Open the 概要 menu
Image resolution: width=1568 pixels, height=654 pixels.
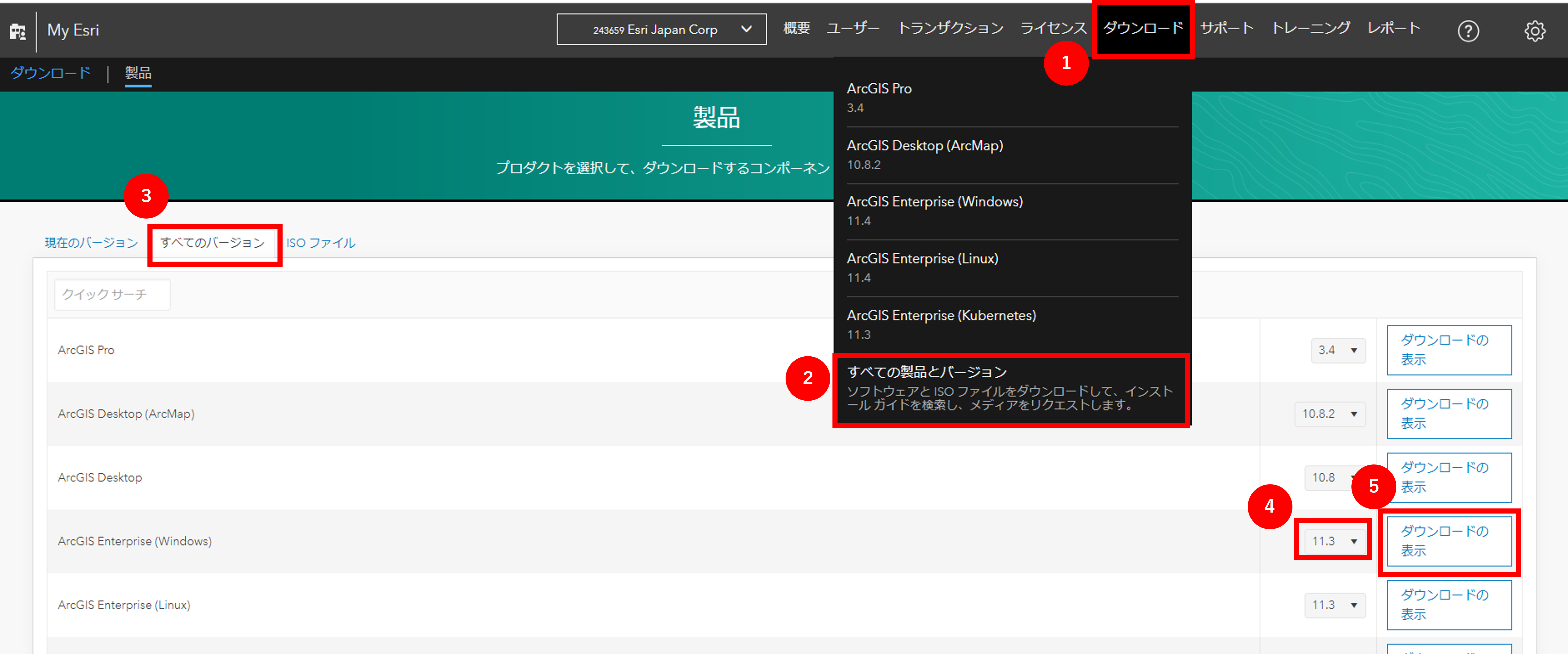click(796, 29)
